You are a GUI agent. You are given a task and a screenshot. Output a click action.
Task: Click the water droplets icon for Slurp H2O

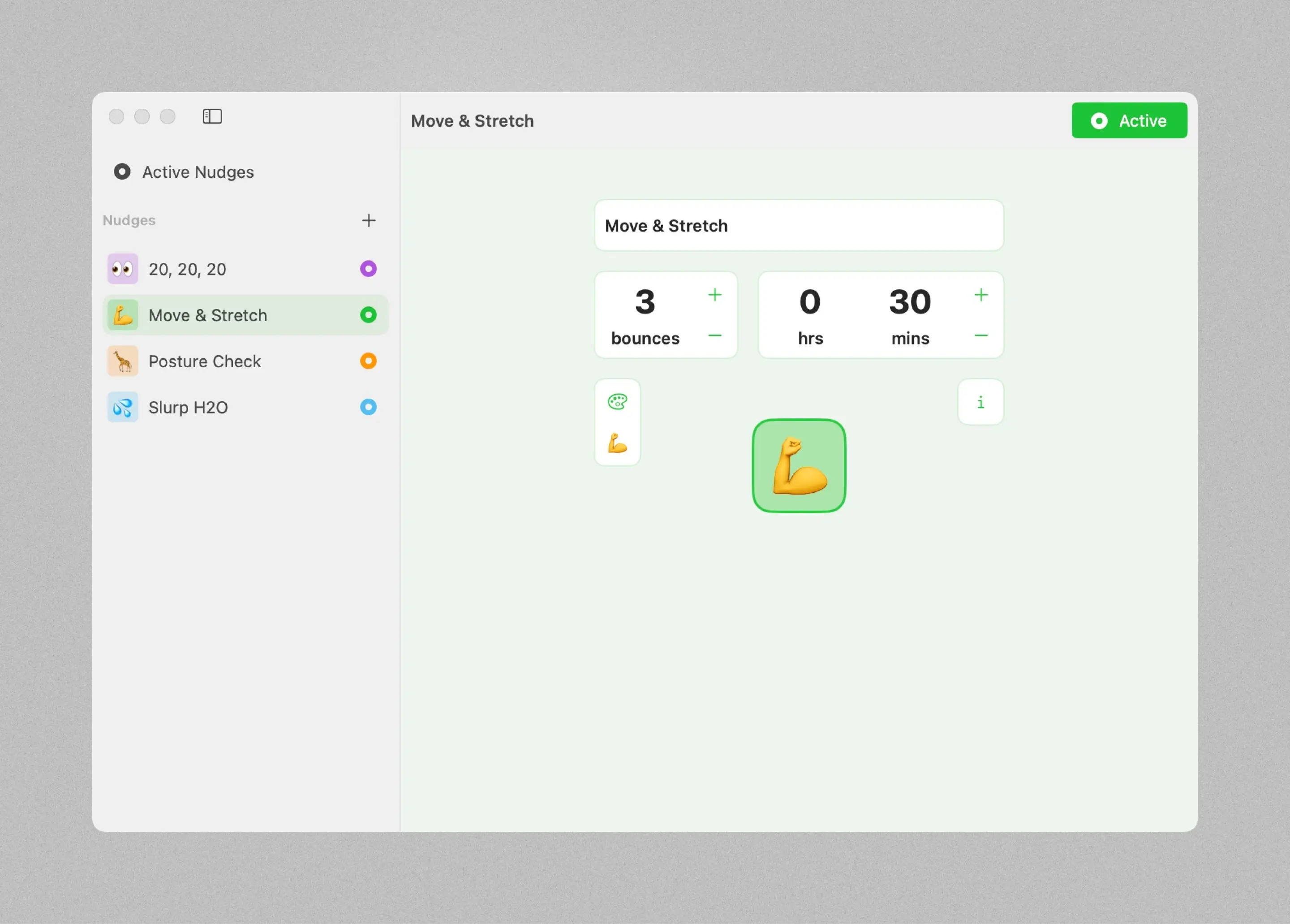tap(123, 407)
